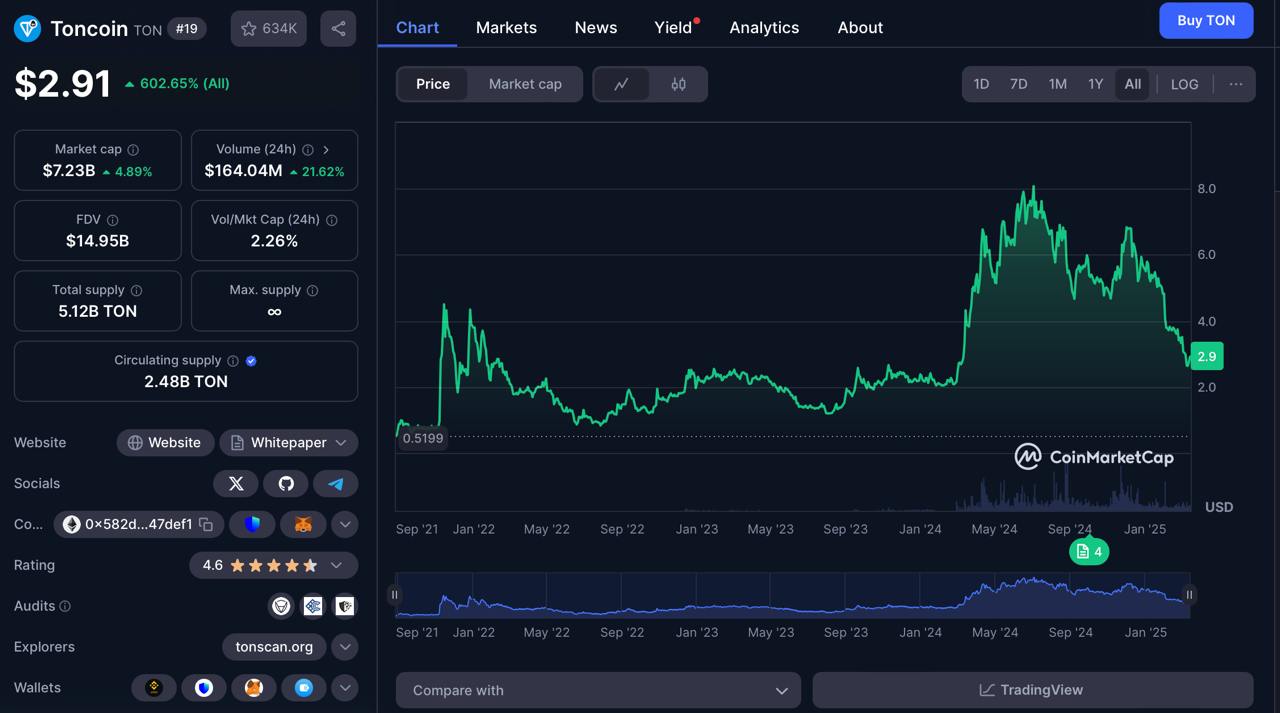
Task: Open the GitHub social link
Action: coord(286,484)
